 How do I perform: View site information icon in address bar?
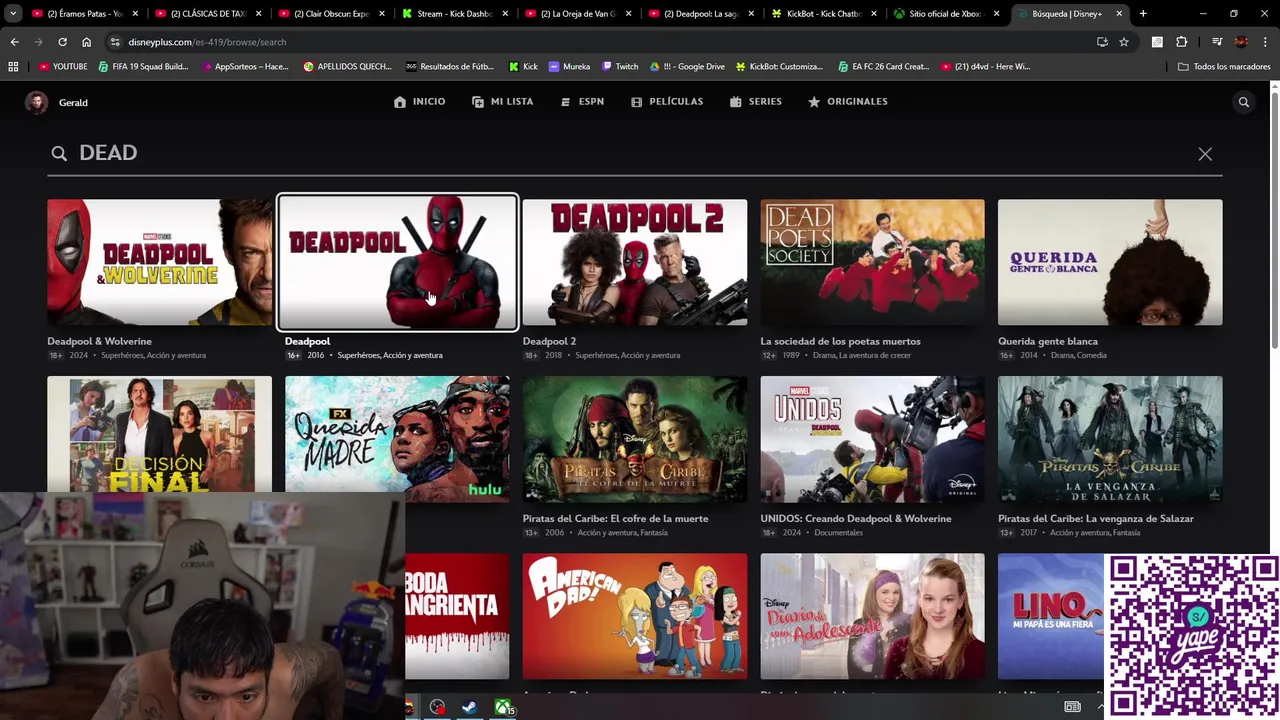coord(115,42)
